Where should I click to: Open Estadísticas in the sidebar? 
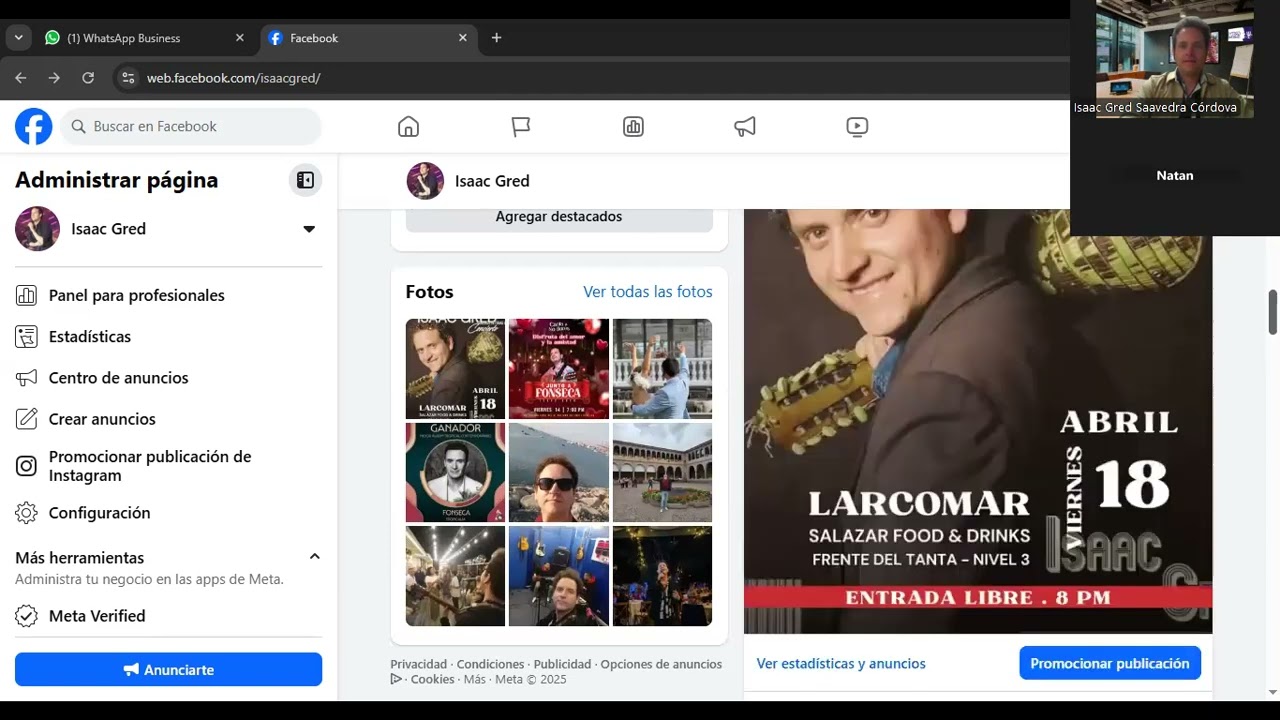click(168, 336)
